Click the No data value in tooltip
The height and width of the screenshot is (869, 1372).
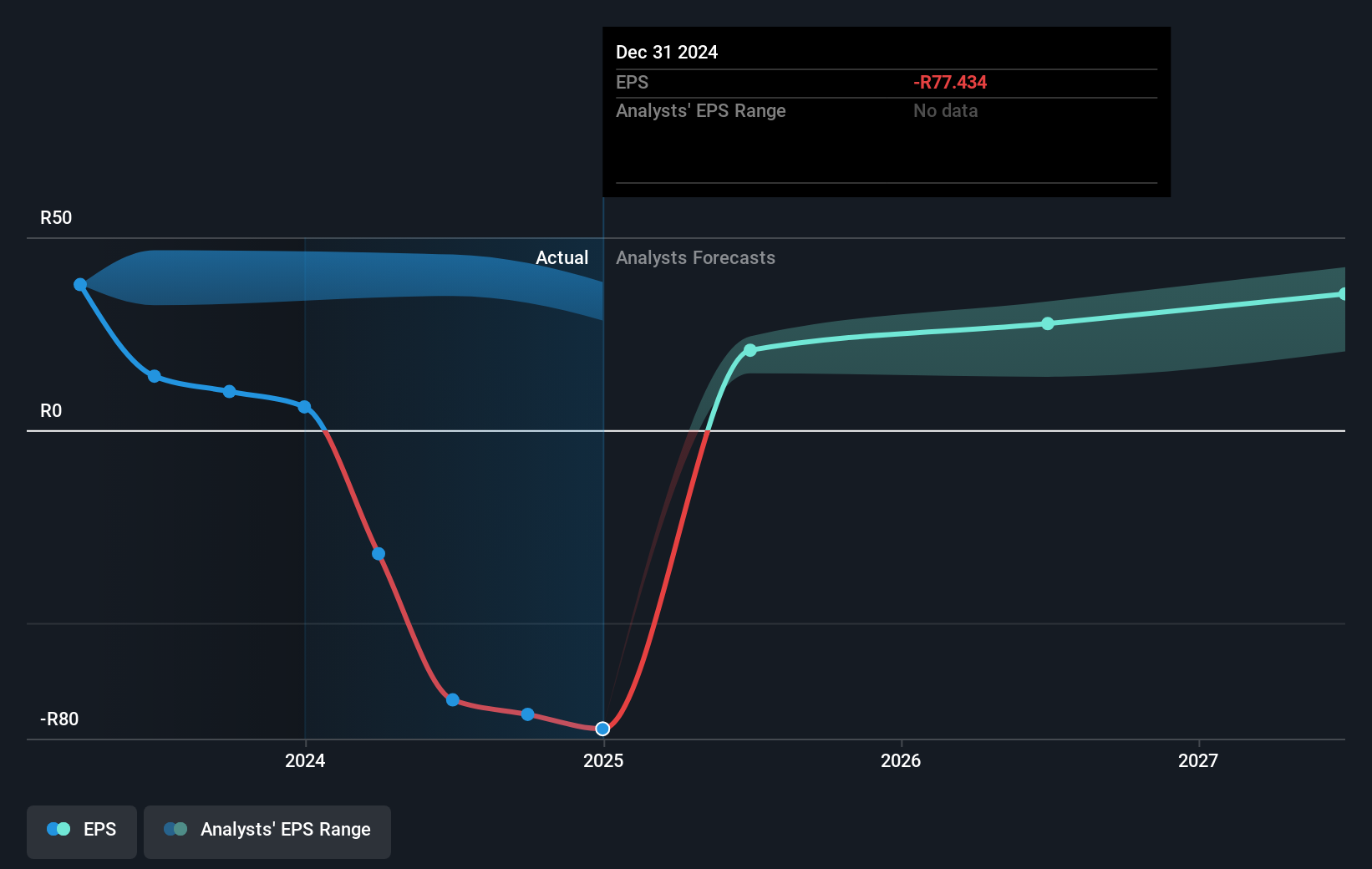point(945,111)
